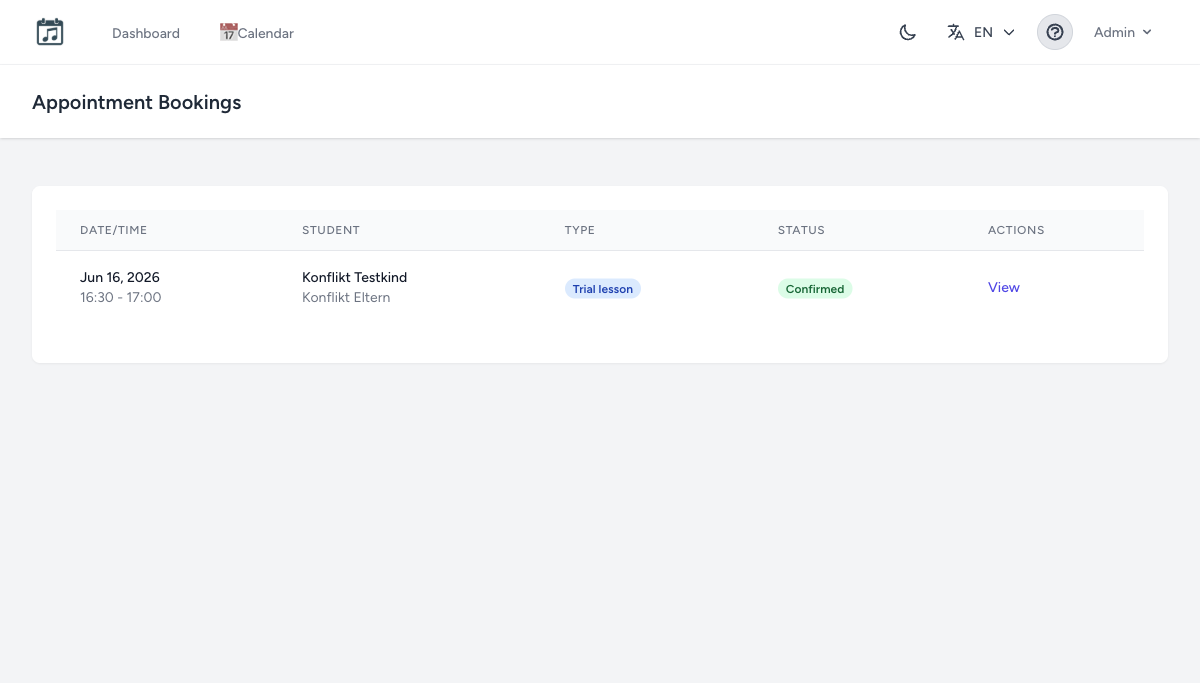Viewport: 1200px width, 683px height.
Task: Click the TYPE column header
Action: pyautogui.click(x=580, y=230)
